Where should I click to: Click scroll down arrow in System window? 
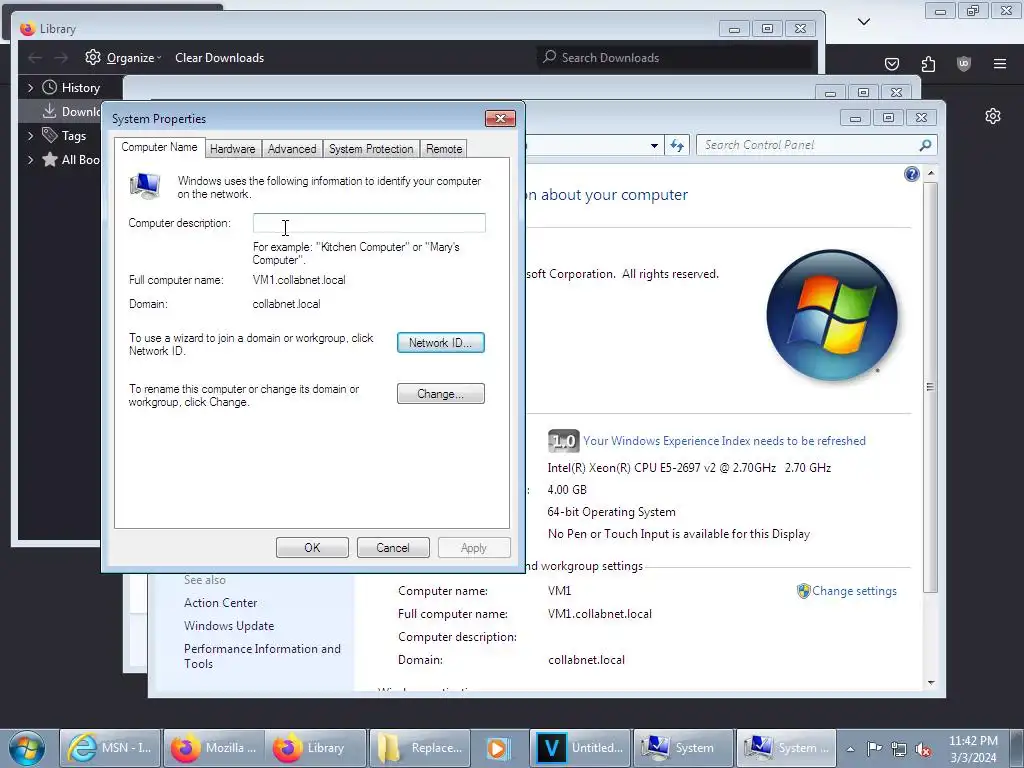click(x=931, y=682)
